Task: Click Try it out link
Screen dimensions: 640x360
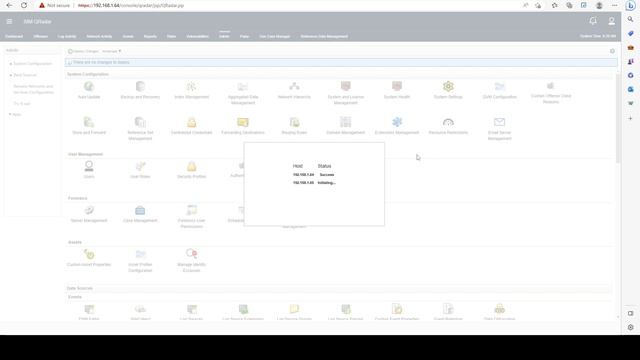Action: point(22,104)
